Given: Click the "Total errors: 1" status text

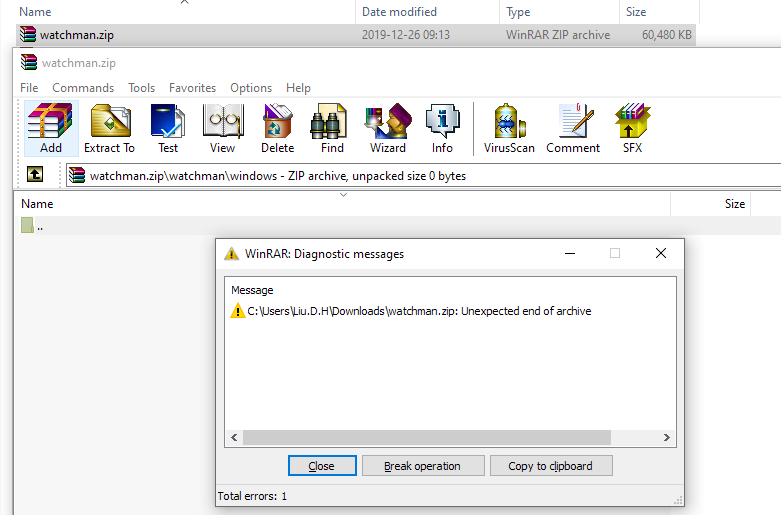Looking at the screenshot, I should point(252,496).
